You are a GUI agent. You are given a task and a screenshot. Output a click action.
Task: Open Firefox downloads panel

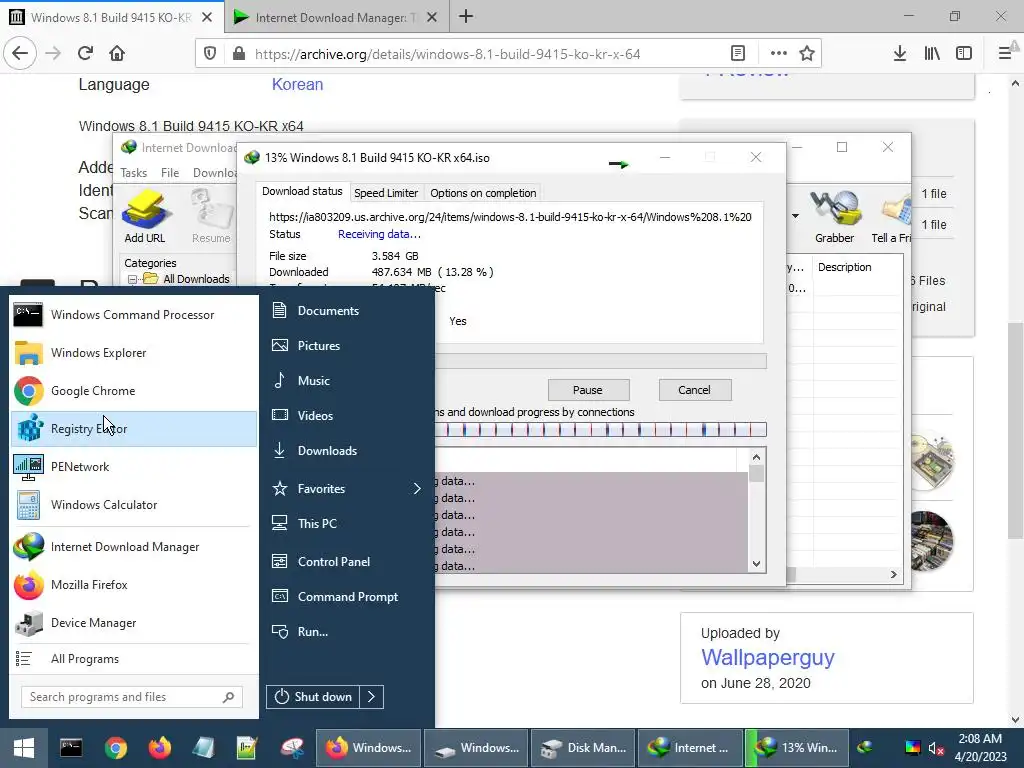click(x=900, y=53)
